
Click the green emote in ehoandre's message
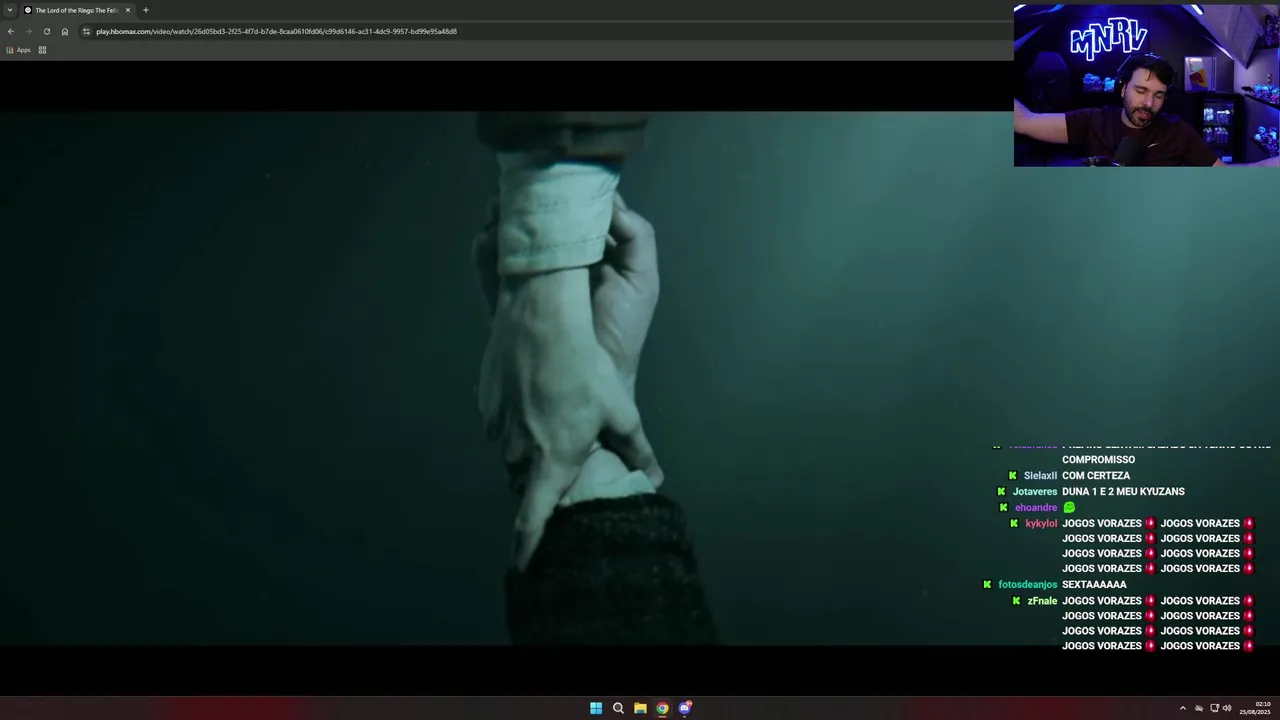click(x=1069, y=508)
